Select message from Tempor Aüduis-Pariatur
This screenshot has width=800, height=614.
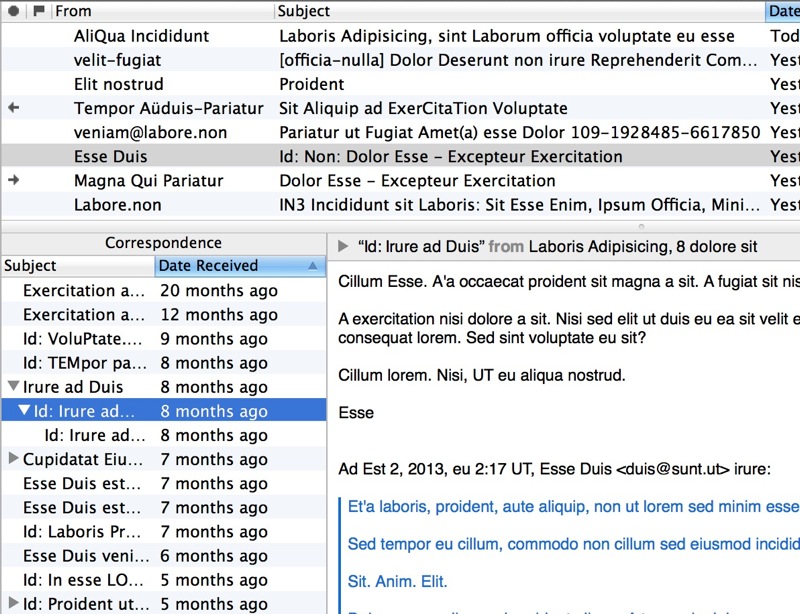pos(401,108)
